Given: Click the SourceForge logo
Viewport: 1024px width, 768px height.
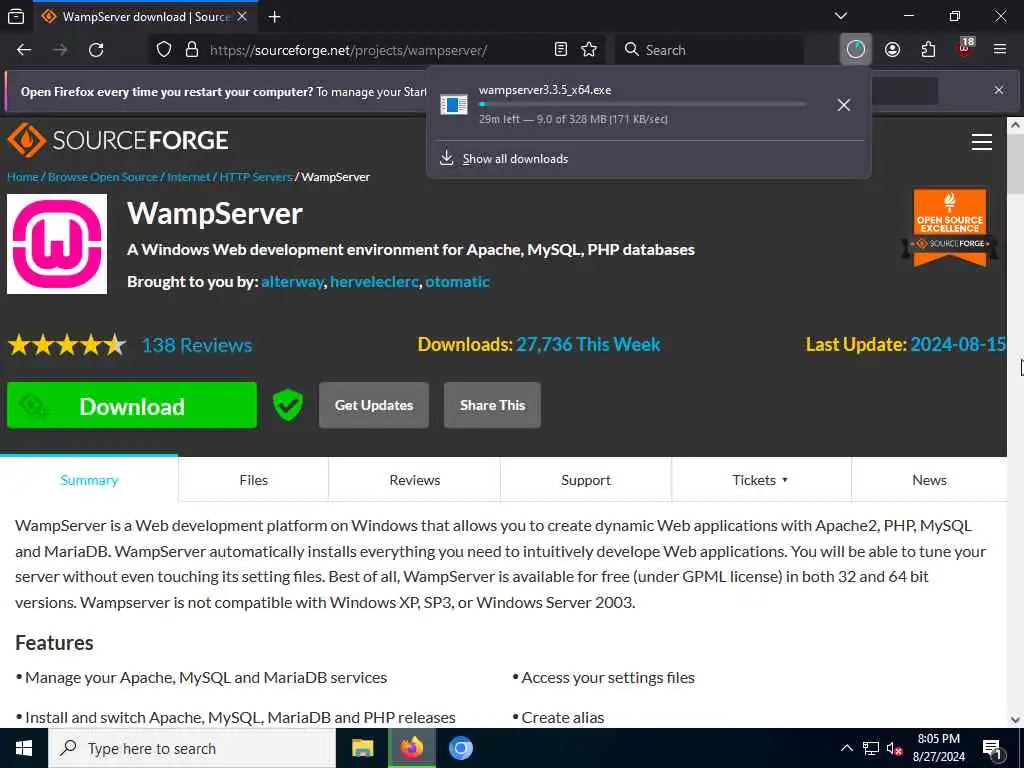Looking at the screenshot, I should tap(118, 140).
